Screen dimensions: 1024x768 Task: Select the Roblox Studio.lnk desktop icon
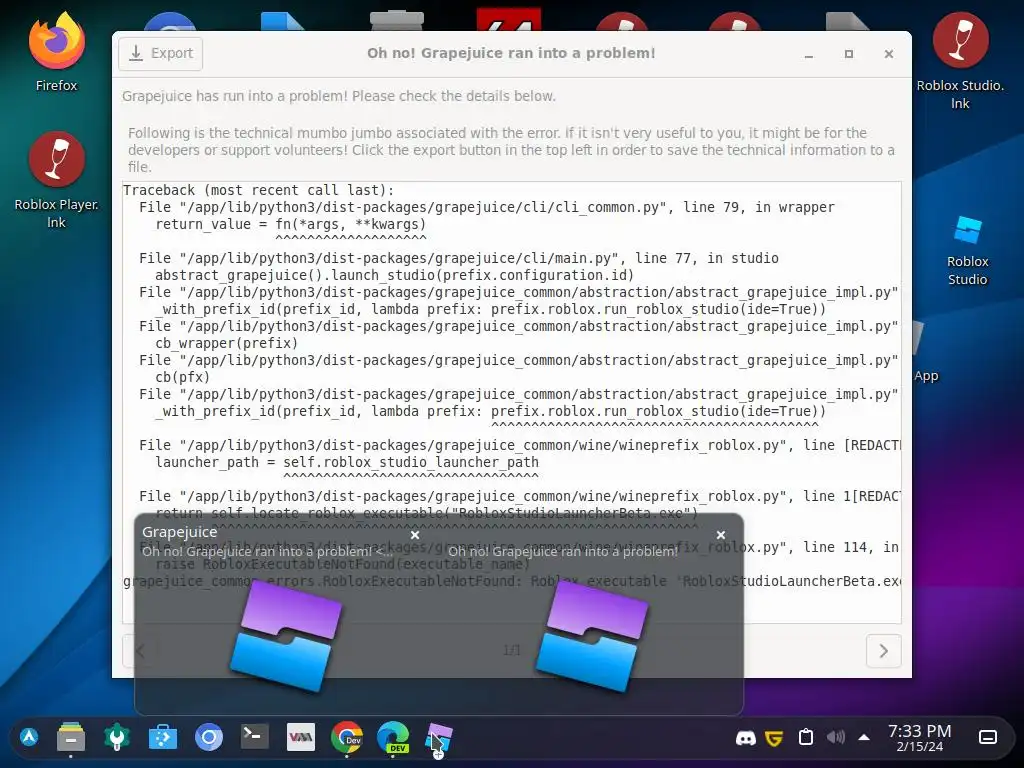click(960, 61)
